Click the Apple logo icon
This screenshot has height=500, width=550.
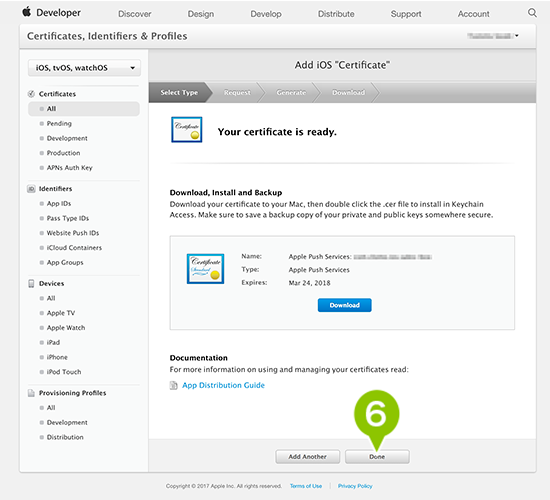27,12
